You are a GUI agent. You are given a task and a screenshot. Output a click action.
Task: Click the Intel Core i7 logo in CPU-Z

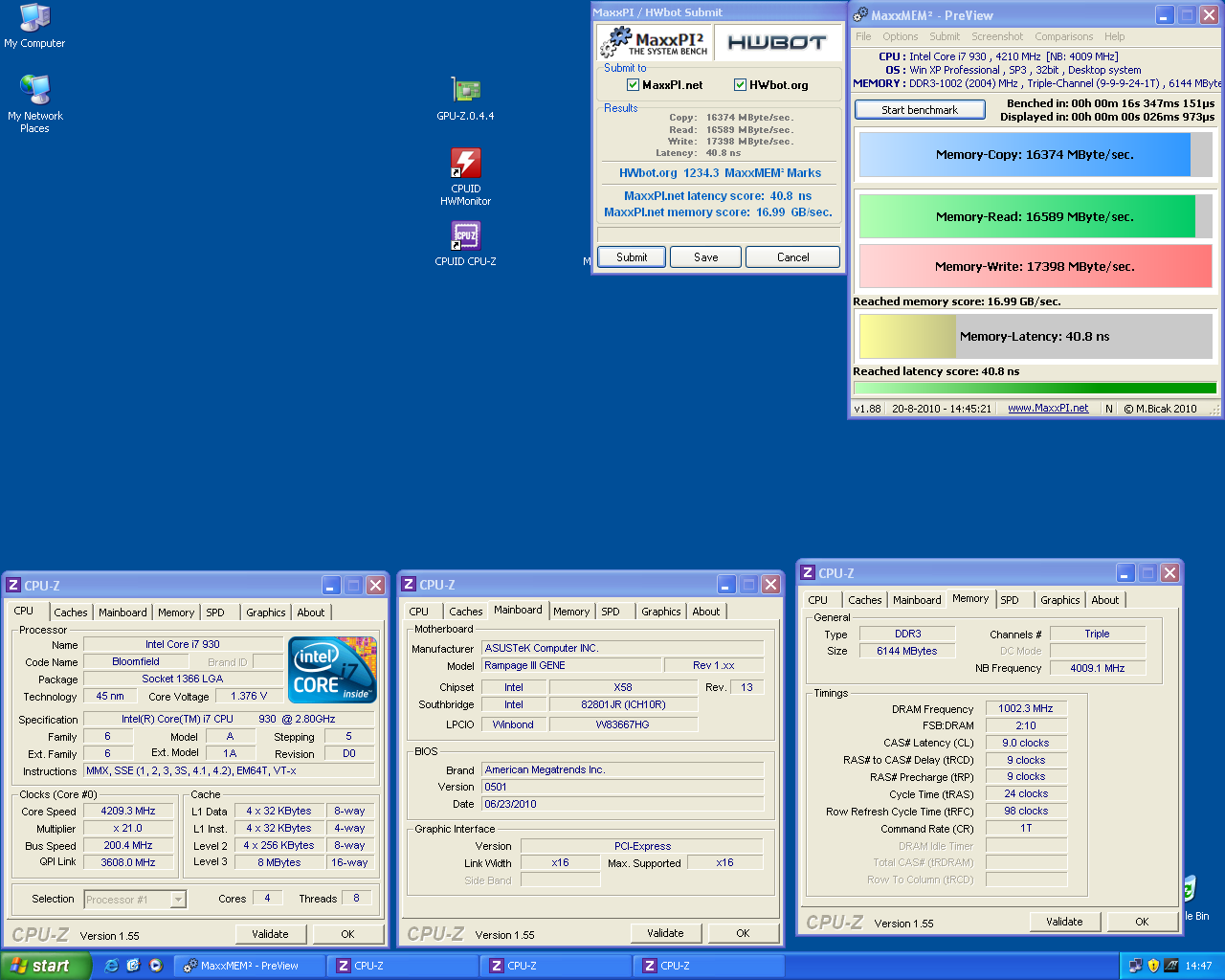tap(333, 670)
